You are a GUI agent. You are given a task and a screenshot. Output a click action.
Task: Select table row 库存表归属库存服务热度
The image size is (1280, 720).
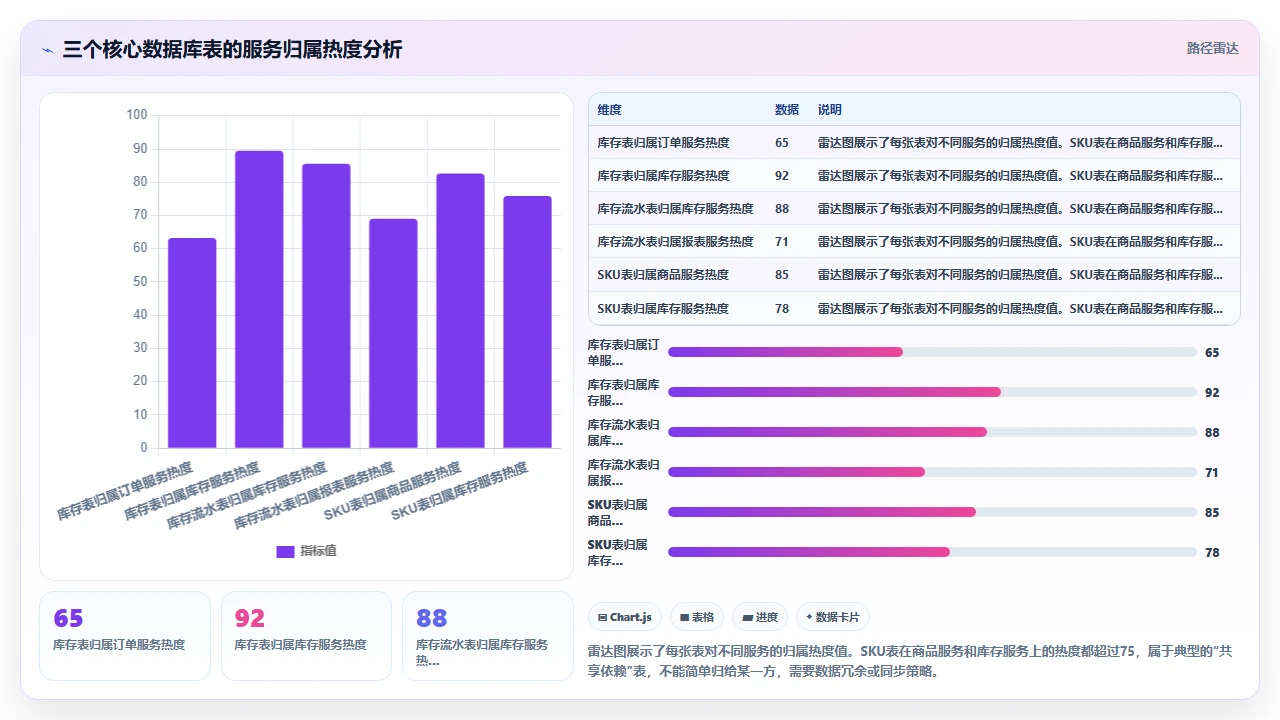click(x=914, y=176)
